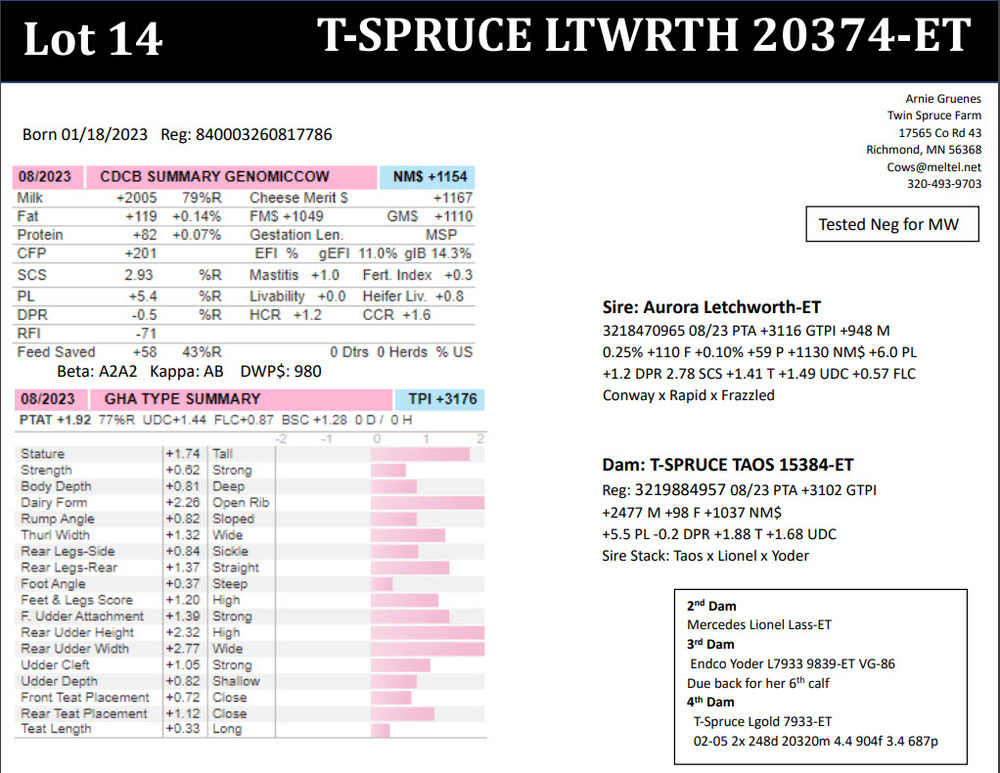
Task: Click the 'PTAT +1.92' value
Action: tap(55, 420)
